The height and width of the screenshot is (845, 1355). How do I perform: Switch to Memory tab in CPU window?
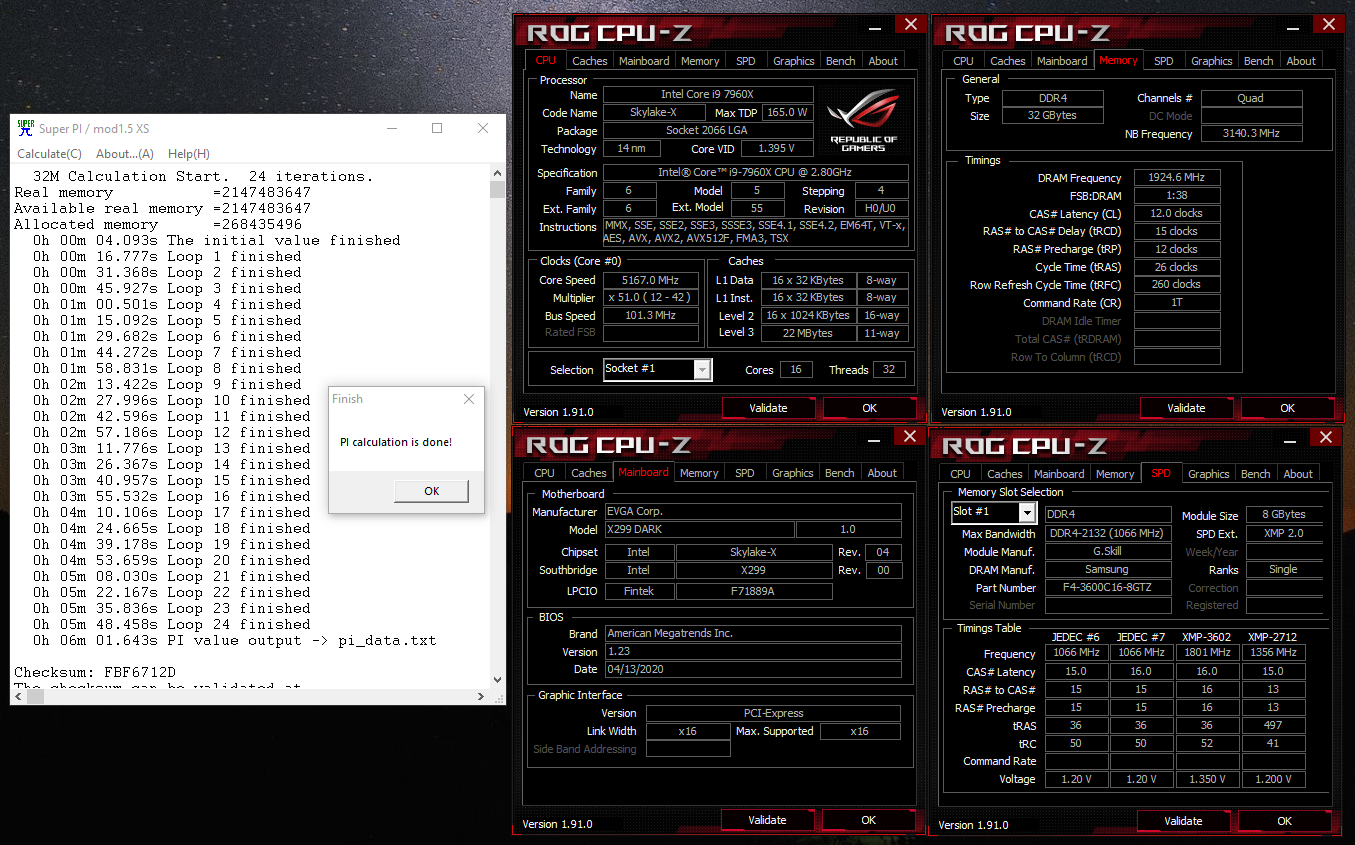point(700,61)
